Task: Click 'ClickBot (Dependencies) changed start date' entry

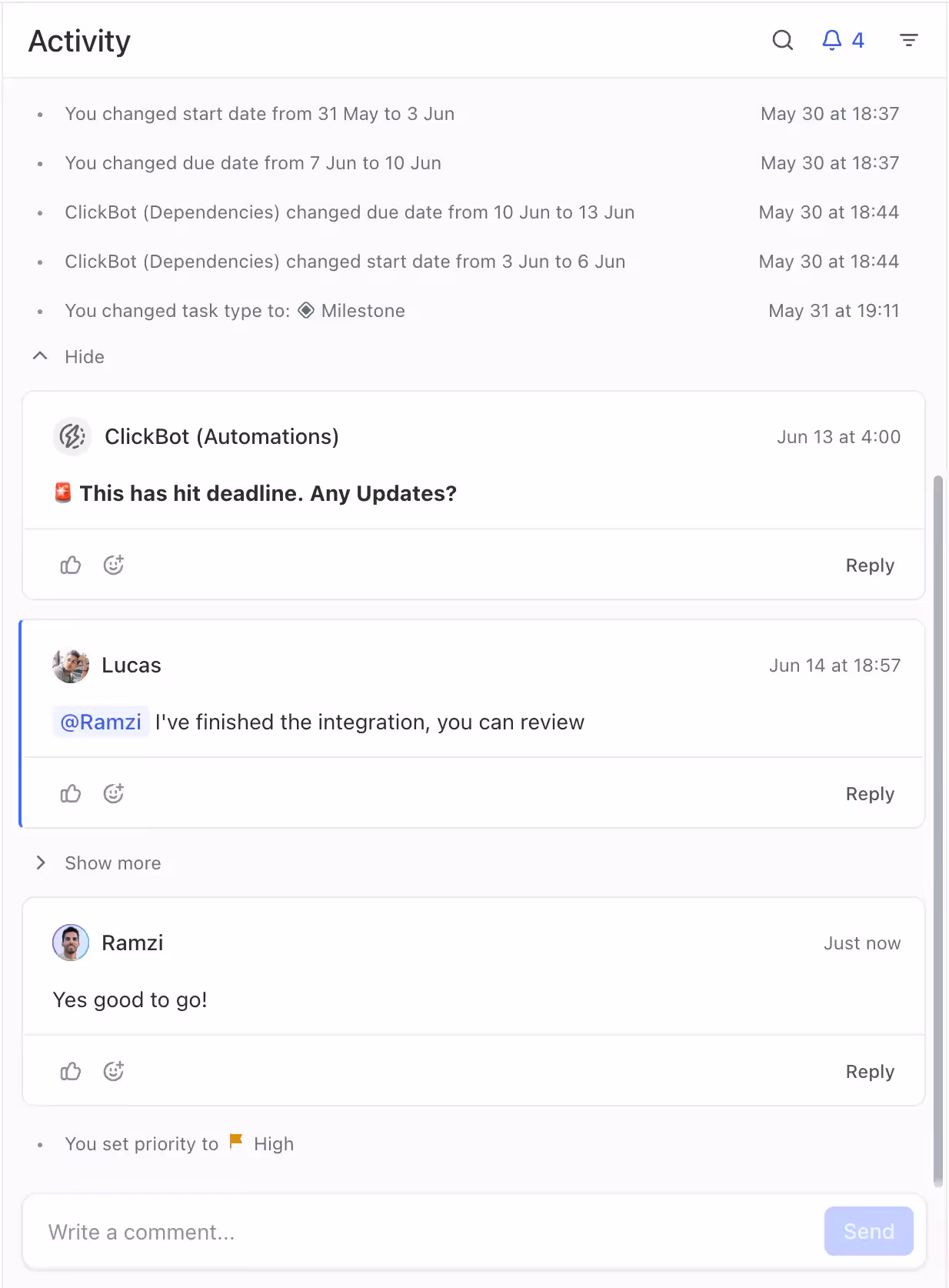Action: tap(345, 262)
